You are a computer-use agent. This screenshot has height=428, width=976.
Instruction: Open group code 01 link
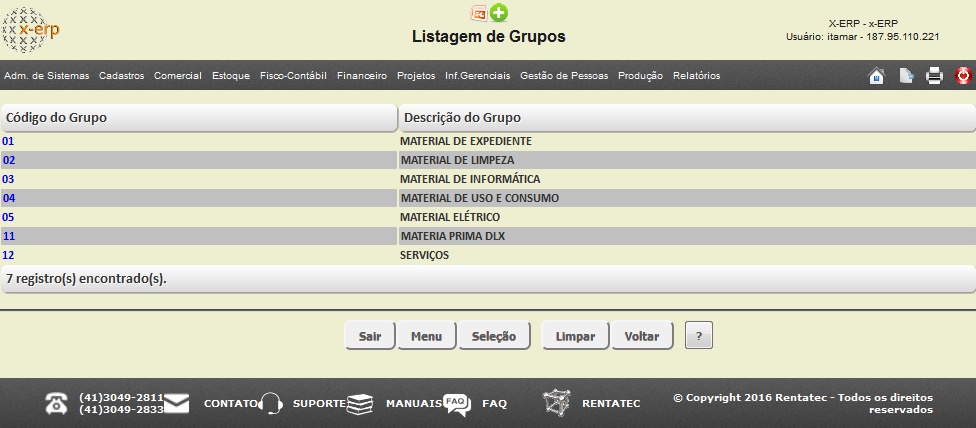[8, 141]
